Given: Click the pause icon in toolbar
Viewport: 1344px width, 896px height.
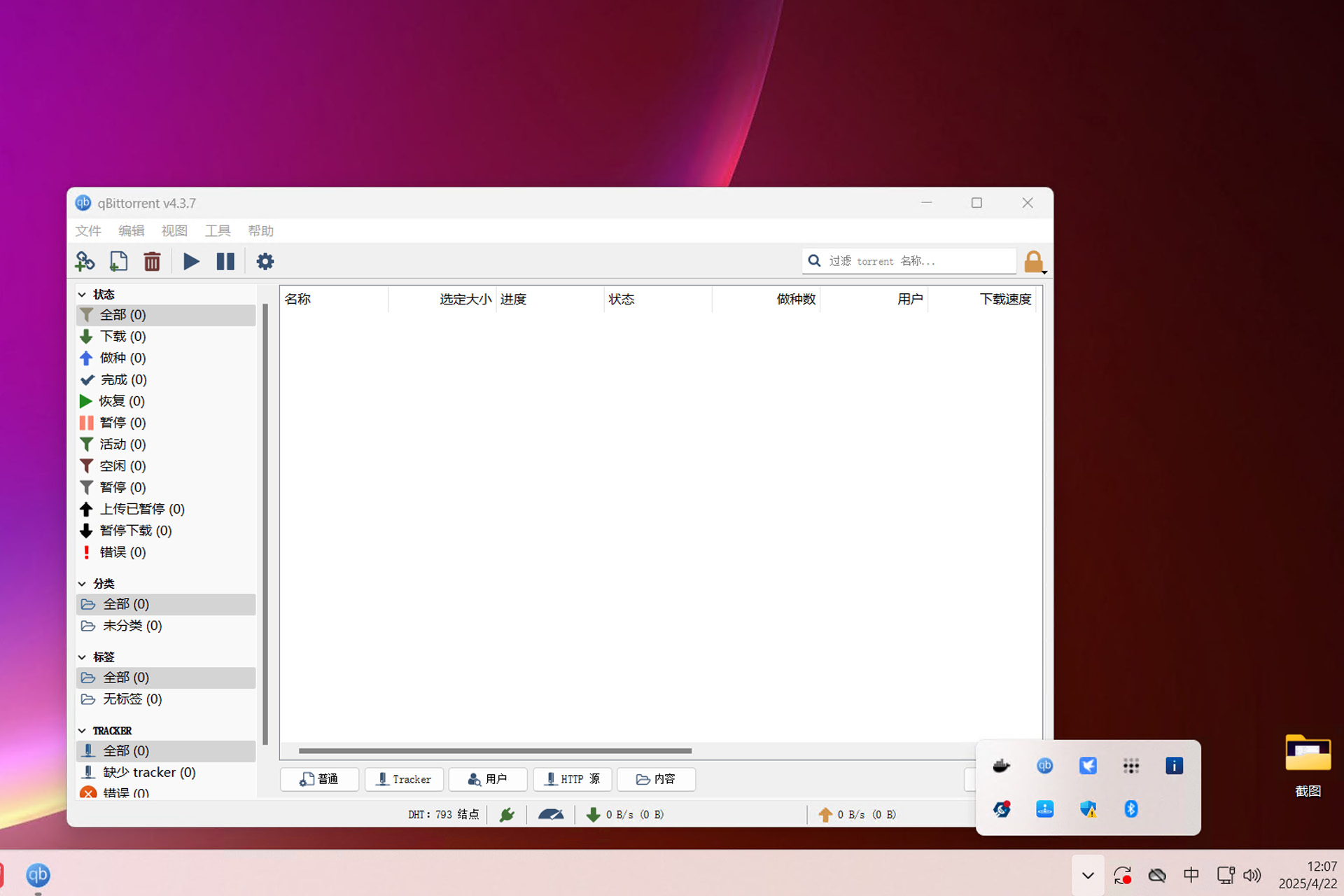Looking at the screenshot, I should point(225,262).
